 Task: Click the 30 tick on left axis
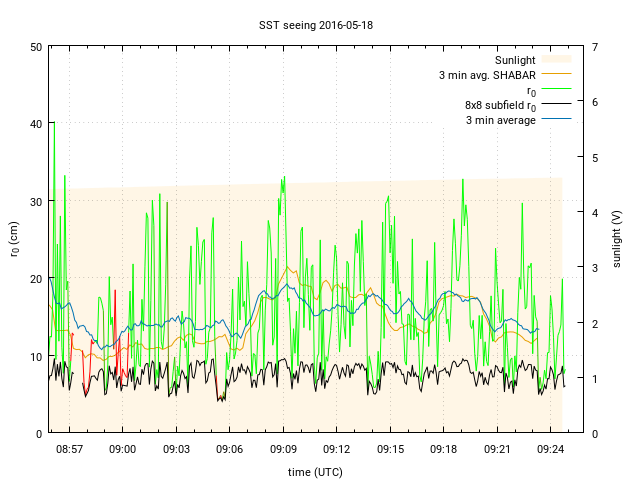click(x=35, y=202)
